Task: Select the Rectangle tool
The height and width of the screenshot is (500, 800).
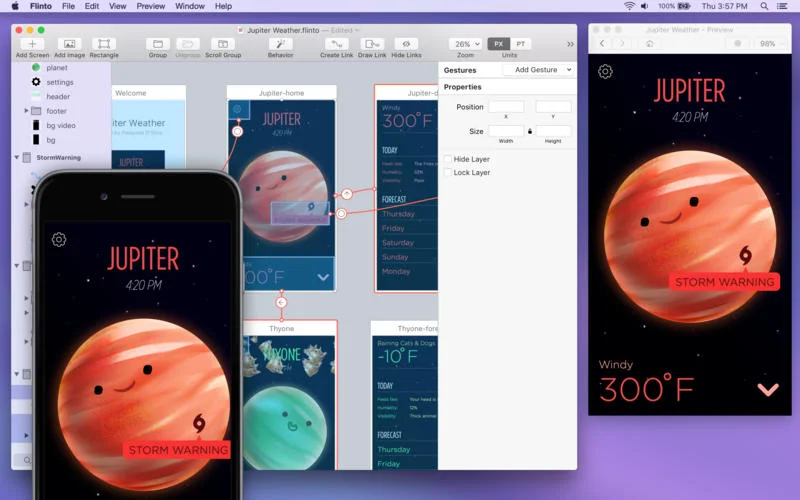Action: [x=104, y=44]
